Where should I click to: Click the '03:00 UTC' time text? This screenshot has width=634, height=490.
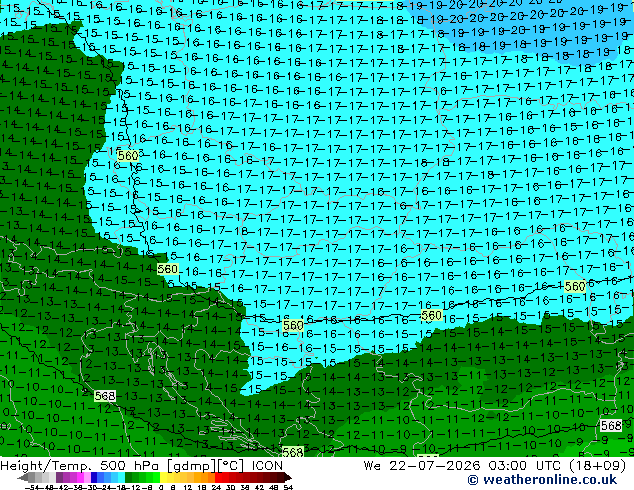pos(525,466)
